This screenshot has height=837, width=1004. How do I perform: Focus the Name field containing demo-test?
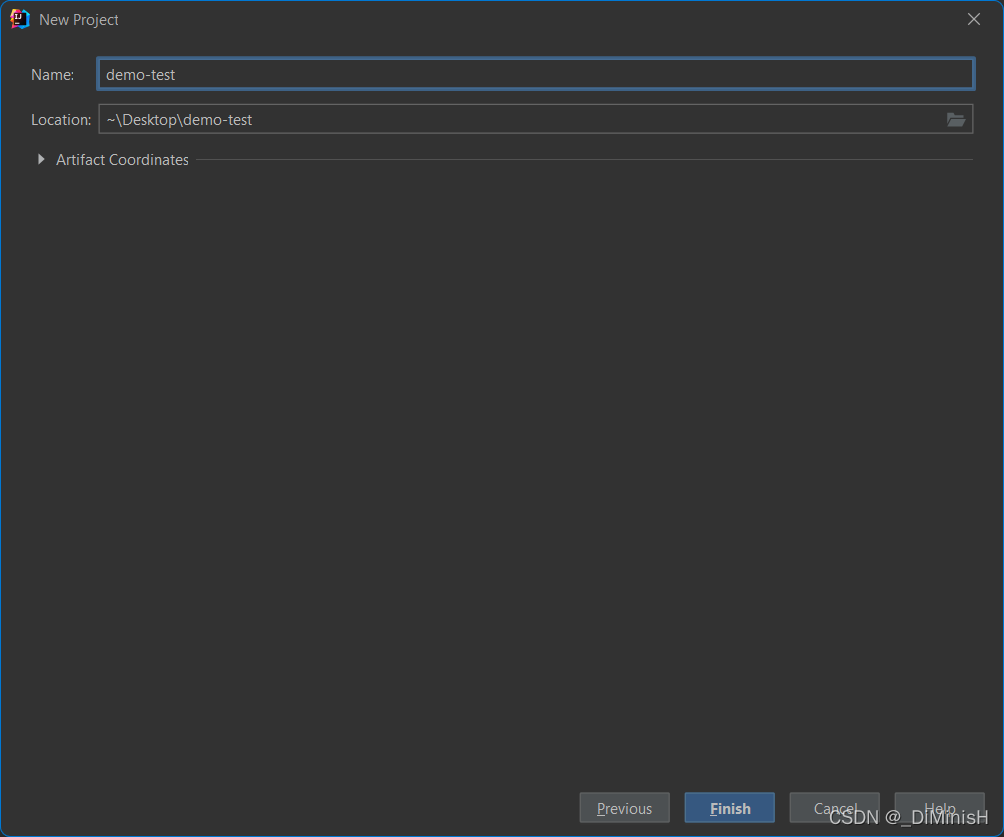pyautogui.click(x=536, y=74)
